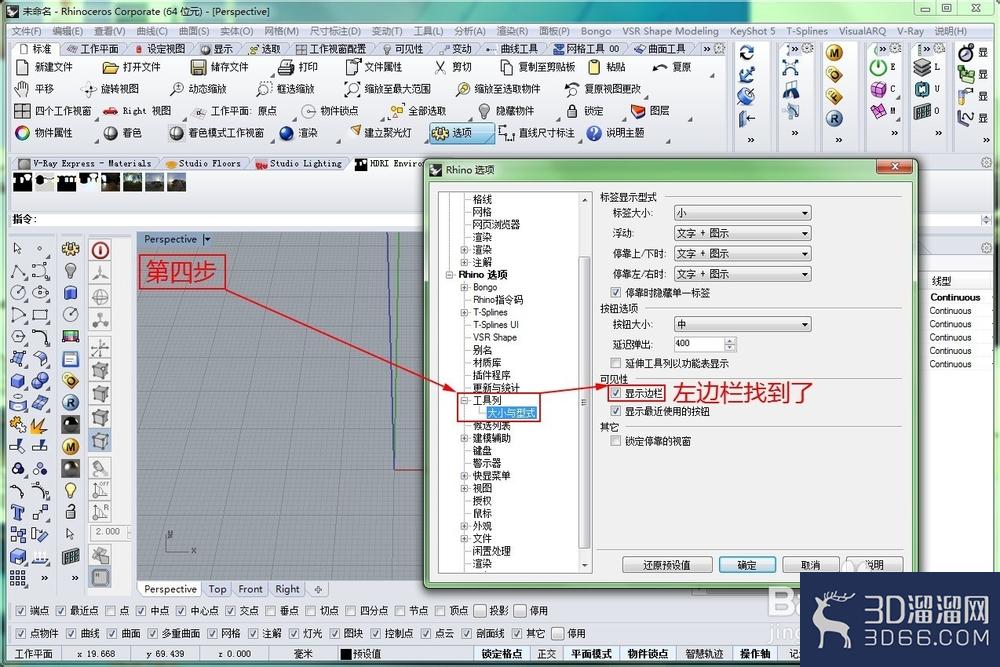Screen dimensions: 1000x667
Task: Click the 全部选取 select all icon
Action: pyautogui.click(x=396, y=111)
